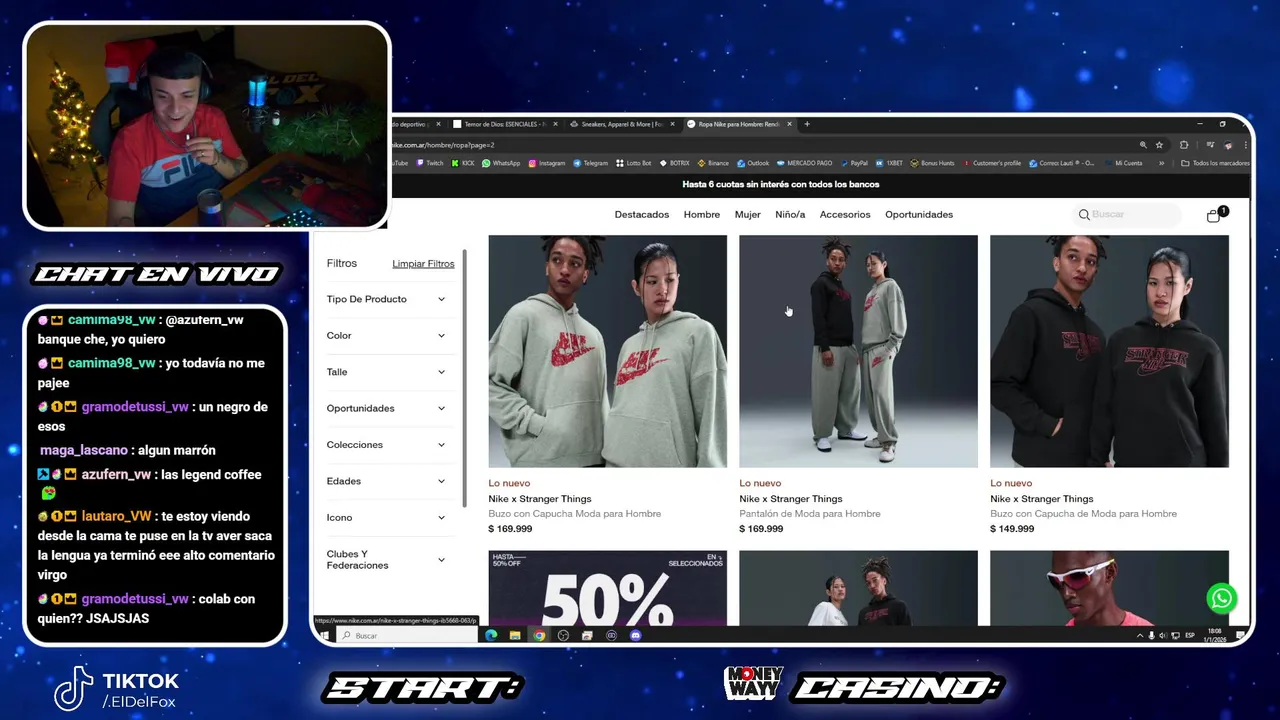
Task: Open gray Buzo con Capucha Moda para Hombre
Action: click(575, 514)
